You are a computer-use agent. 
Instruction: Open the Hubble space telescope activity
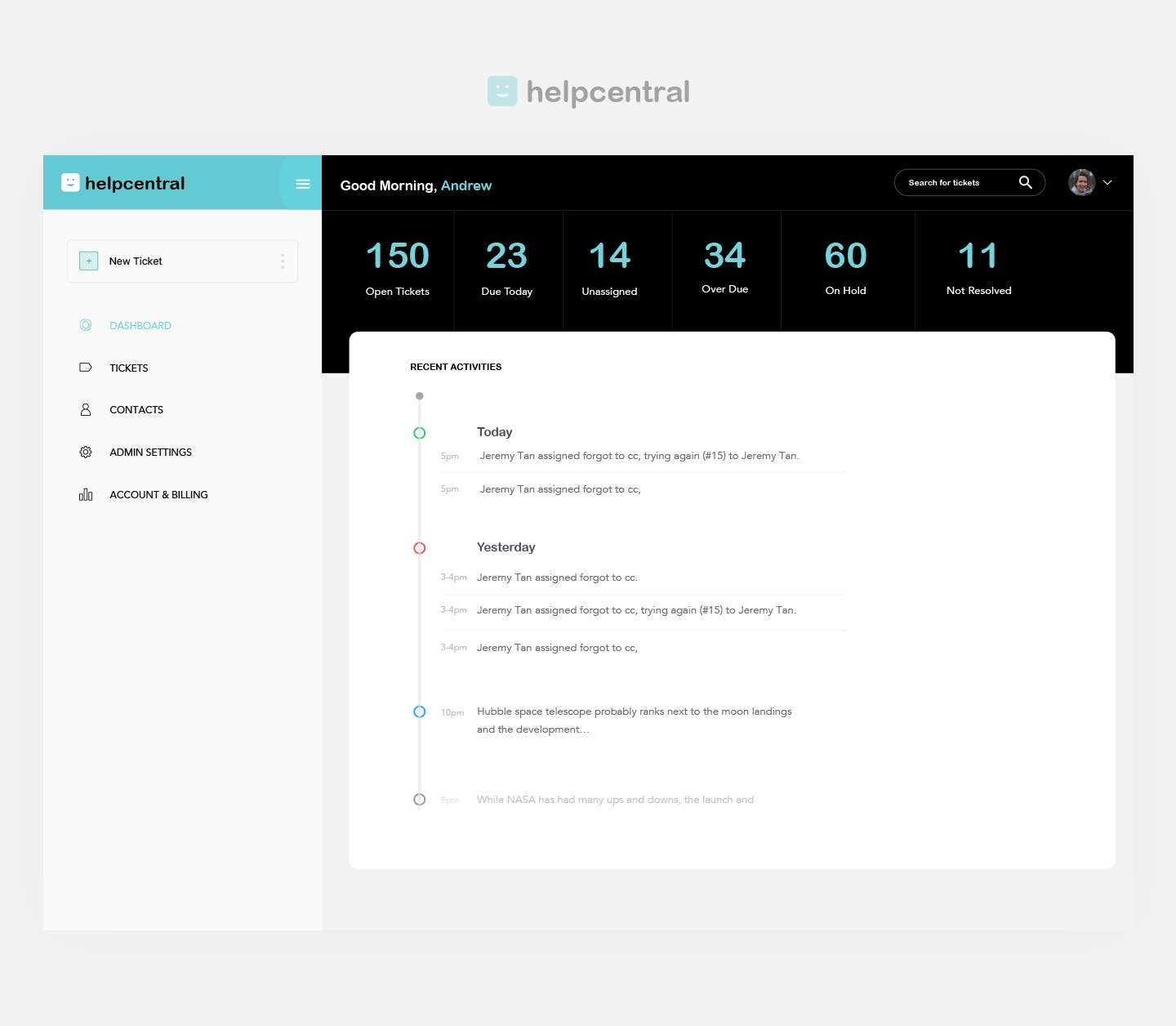coord(635,720)
